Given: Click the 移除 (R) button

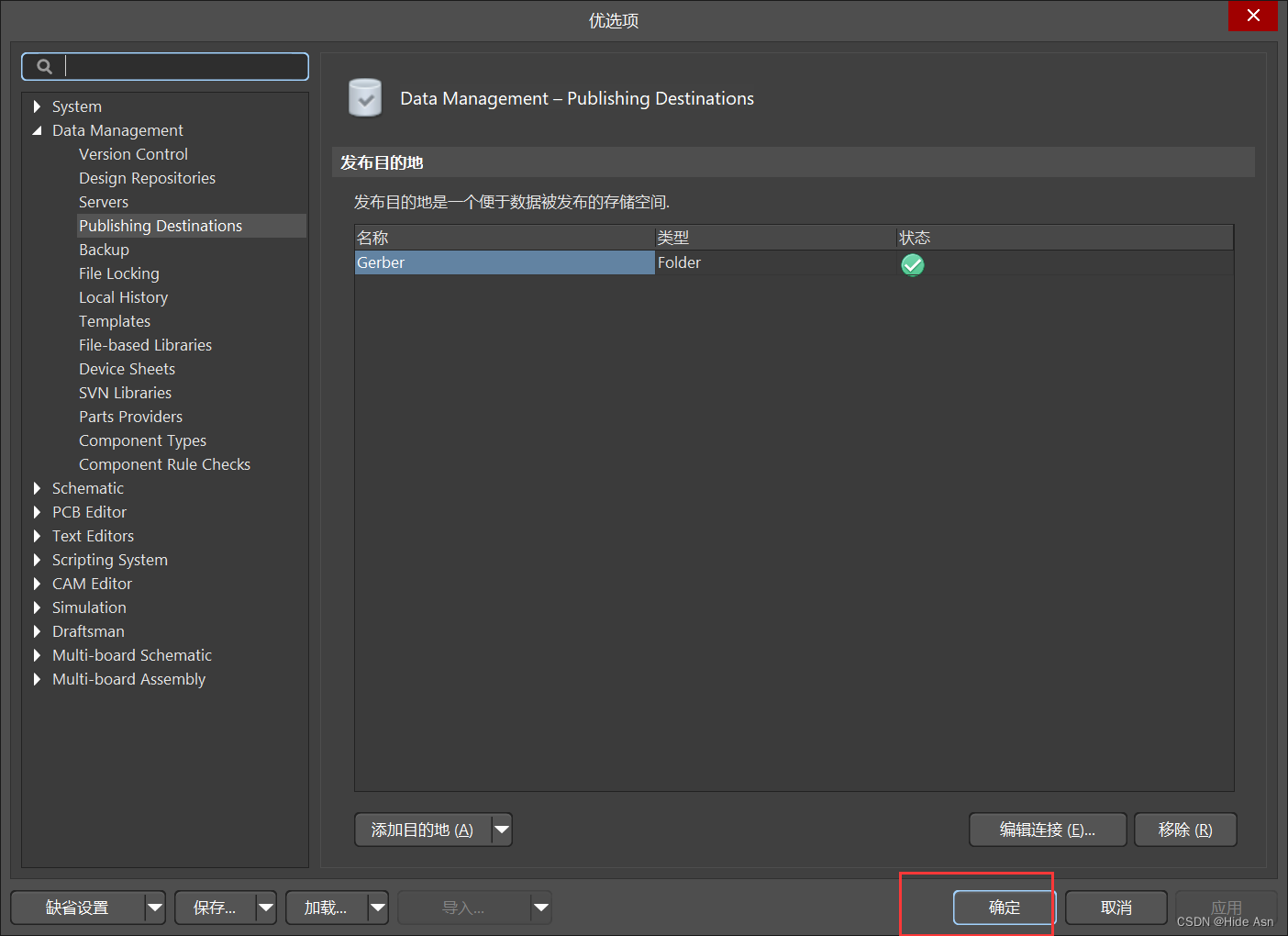Looking at the screenshot, I should pyautogui.click(x=1185, y=830).
